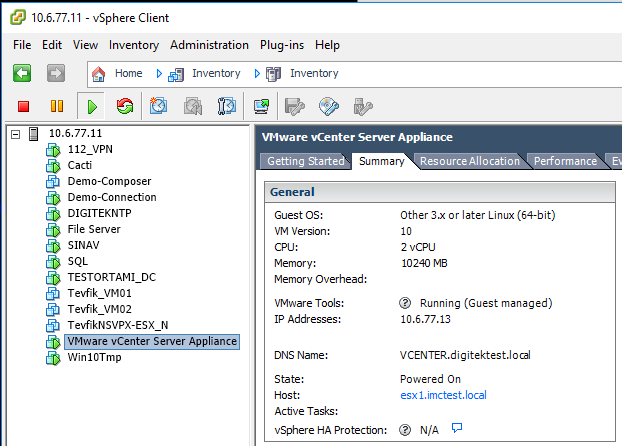
Task: Open the File menu
Action: pos(22,45)
